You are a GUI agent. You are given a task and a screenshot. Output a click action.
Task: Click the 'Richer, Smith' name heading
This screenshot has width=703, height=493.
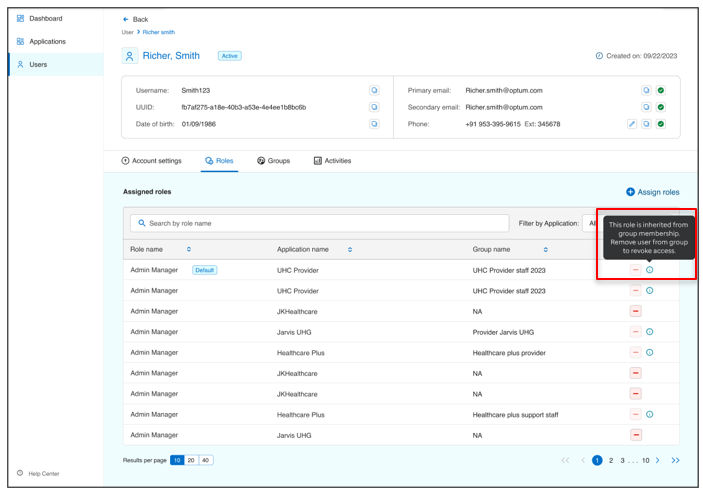(171, 56)
